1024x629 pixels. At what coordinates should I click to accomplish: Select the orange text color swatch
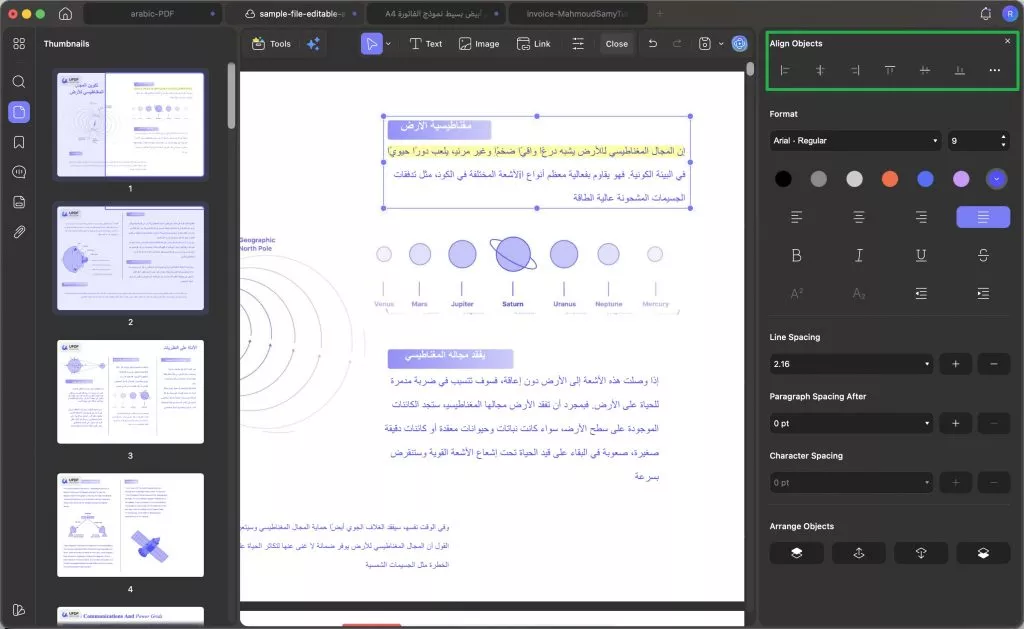click(x=889, y=178)
